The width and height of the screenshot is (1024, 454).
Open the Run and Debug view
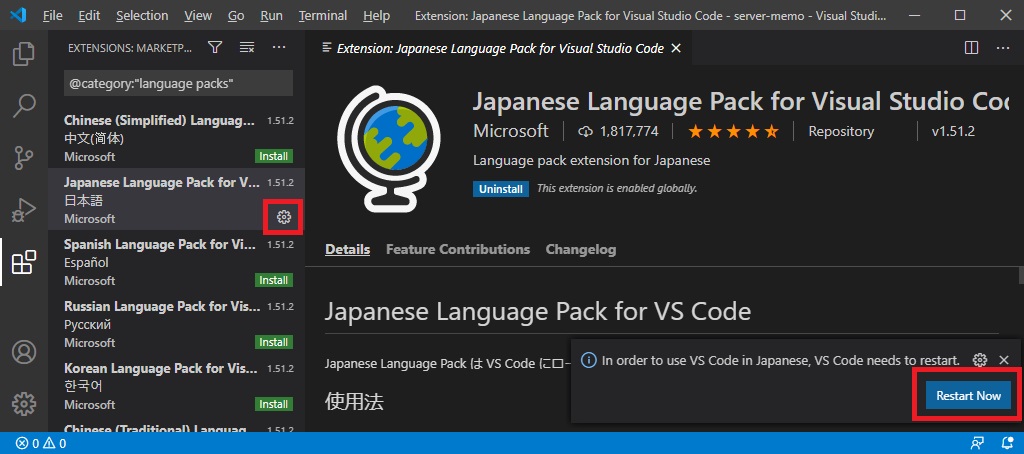click(24, 210)
